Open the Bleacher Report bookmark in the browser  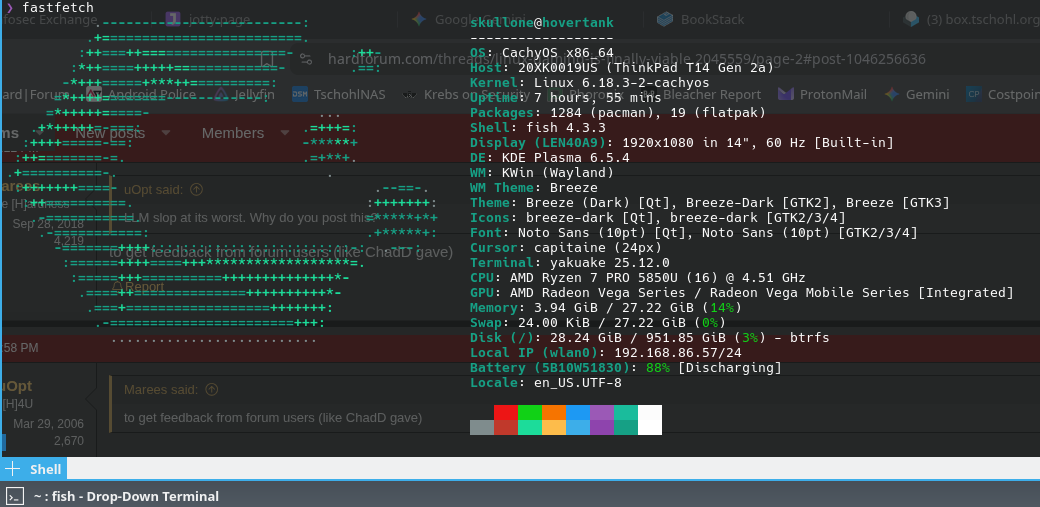tap(702, 94)
